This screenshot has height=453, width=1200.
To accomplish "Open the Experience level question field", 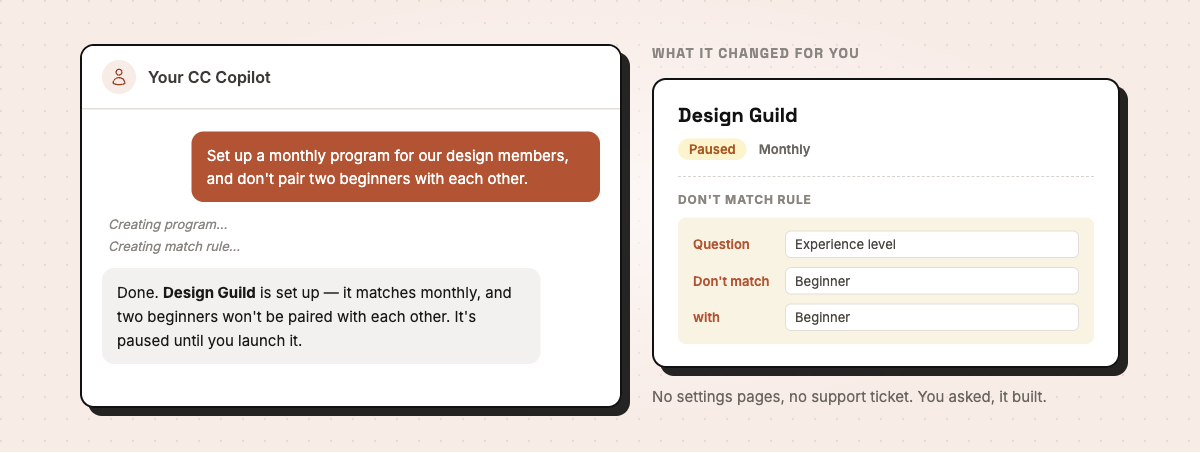I will (x=932, y=244).
